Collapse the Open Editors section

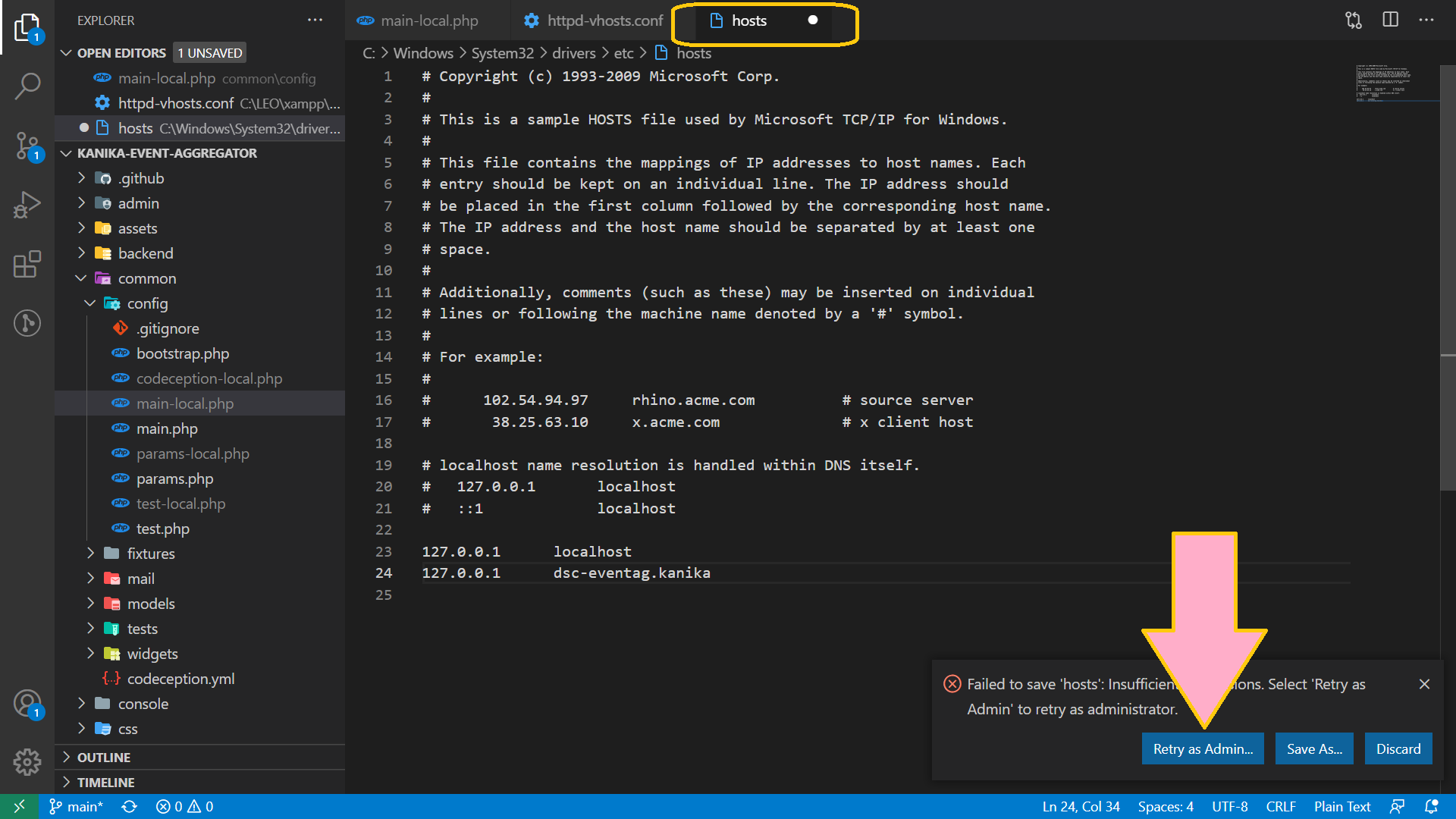pos(66,53)
